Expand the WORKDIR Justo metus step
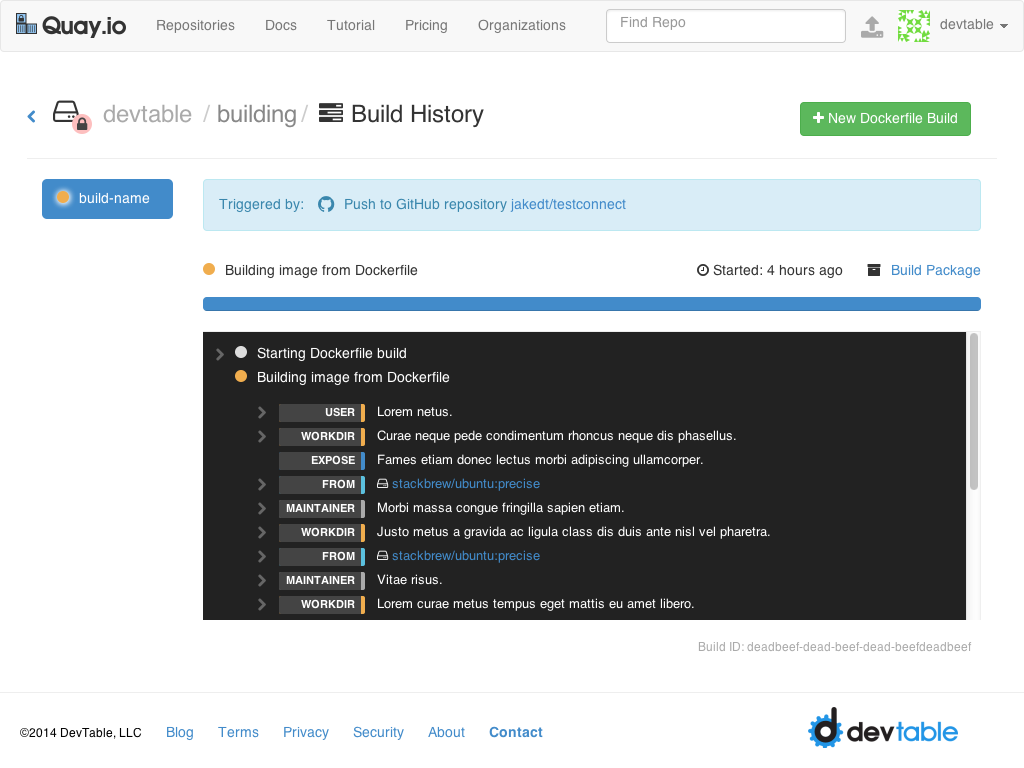Viewport: 1024px width, 768px height. click(x=262, y=532)
